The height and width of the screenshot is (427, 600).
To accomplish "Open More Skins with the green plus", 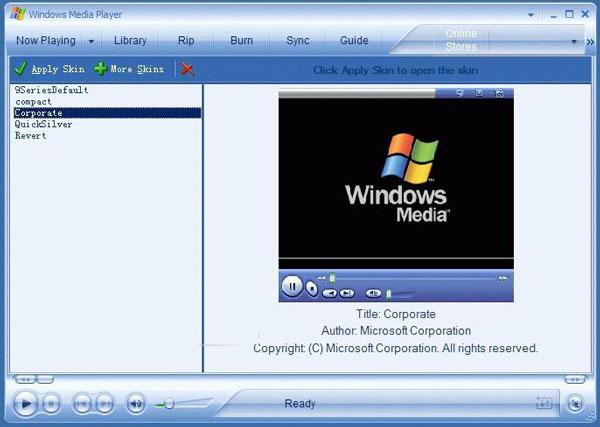I will tap(129, 69).
